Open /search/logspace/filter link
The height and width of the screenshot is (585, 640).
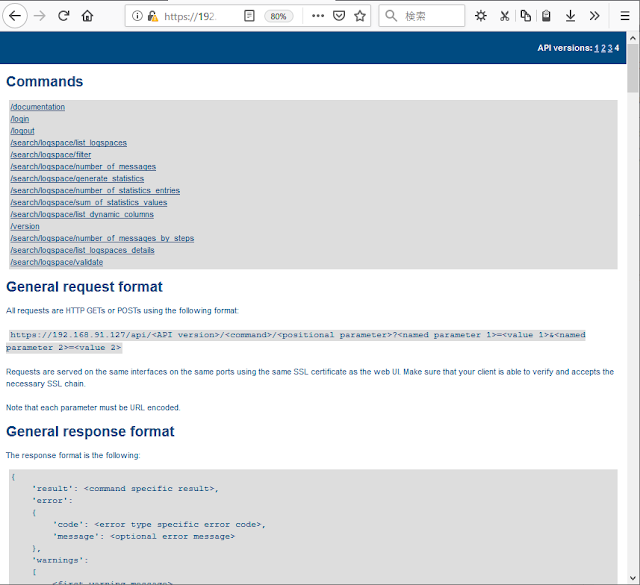point(51,154)
